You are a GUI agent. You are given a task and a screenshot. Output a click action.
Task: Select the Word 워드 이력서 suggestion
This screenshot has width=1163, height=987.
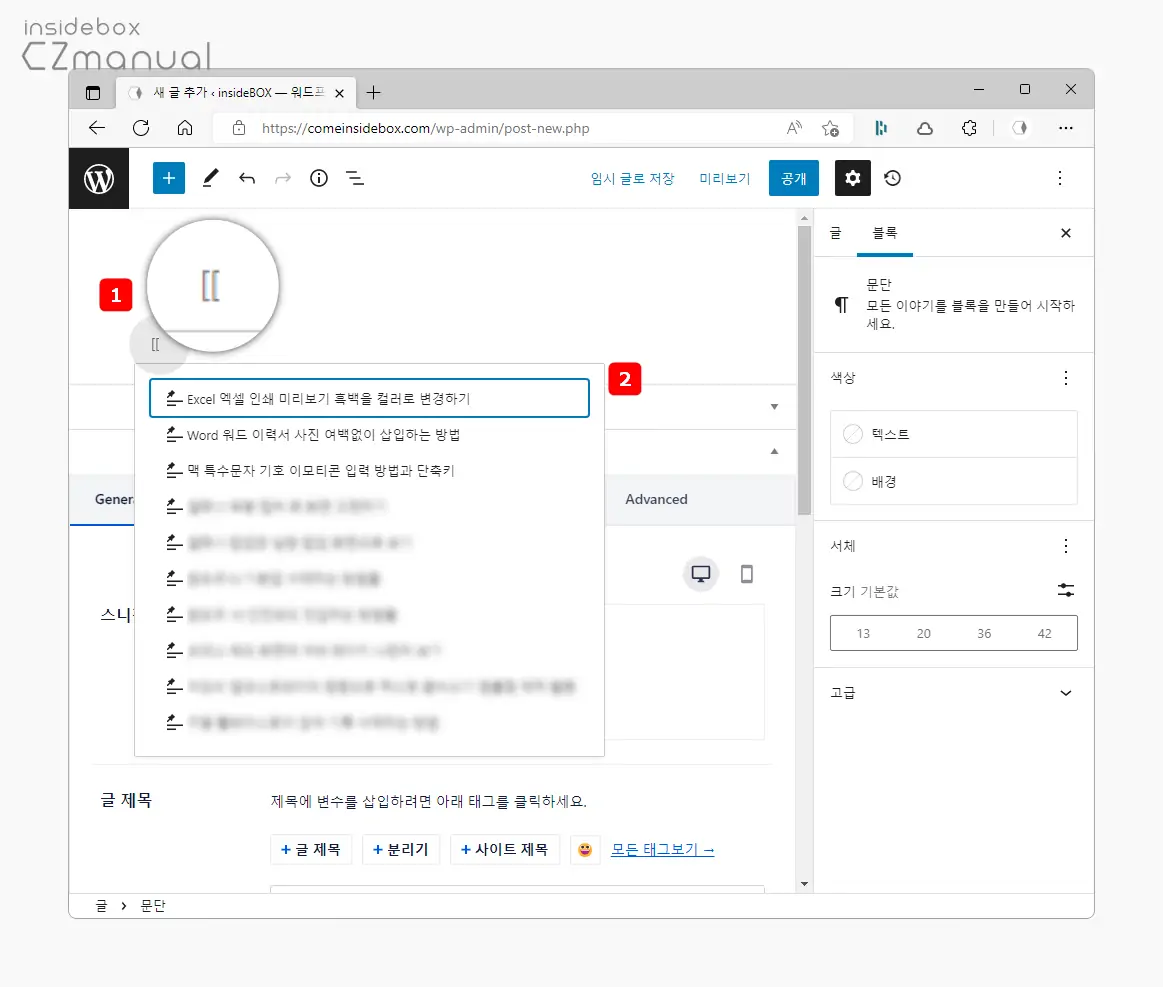[x=369, y=435]
